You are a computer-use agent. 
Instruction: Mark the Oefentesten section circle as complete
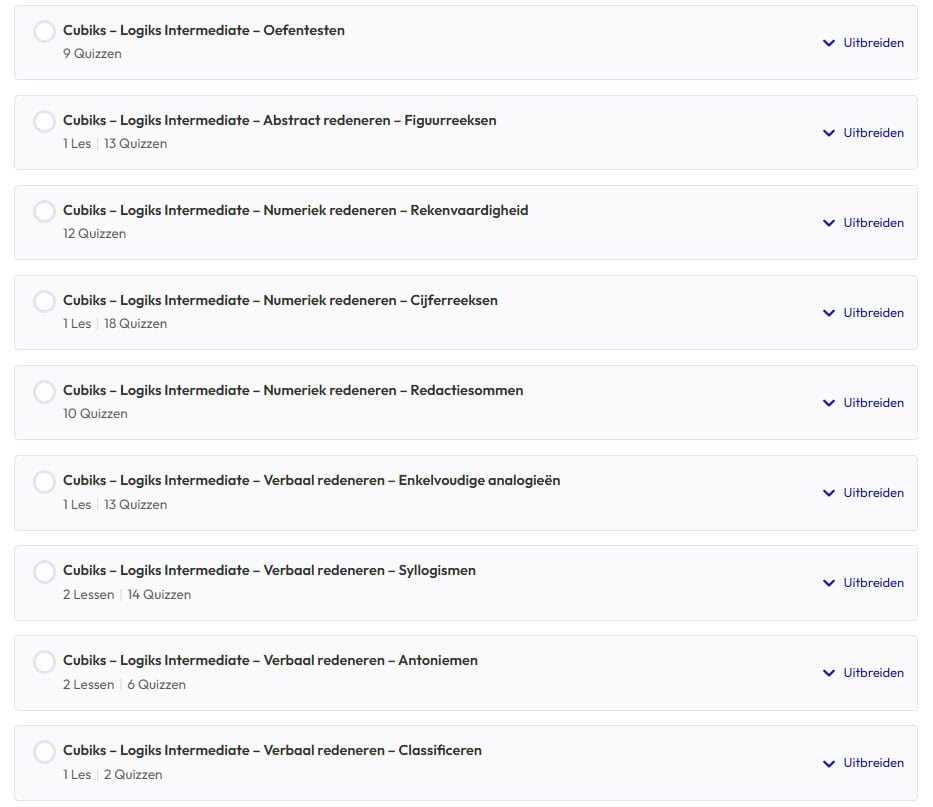point(44,31)
